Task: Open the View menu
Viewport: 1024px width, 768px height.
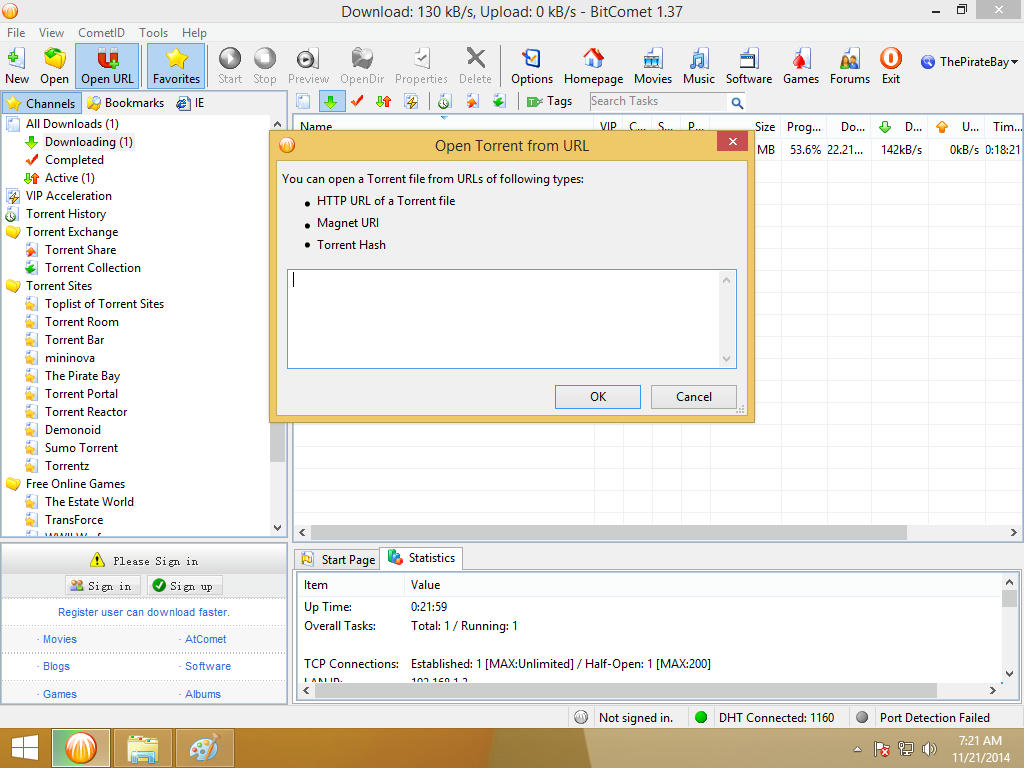Action: click(51, 33)
